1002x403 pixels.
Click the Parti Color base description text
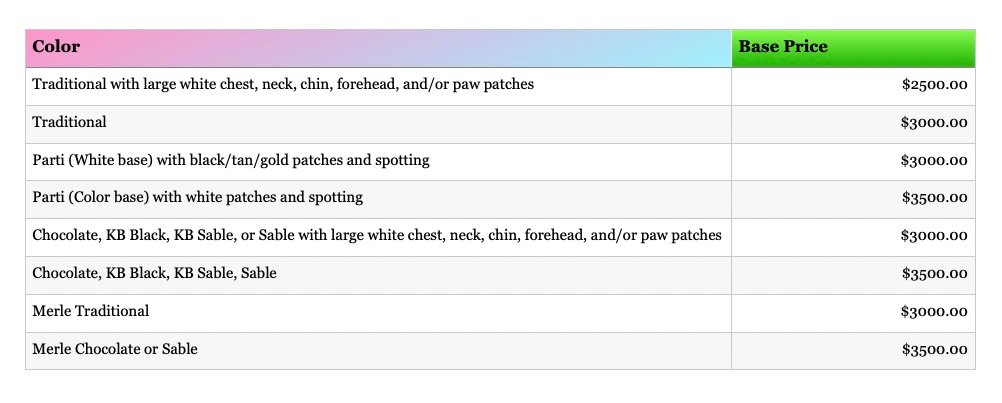click(197, 197)
